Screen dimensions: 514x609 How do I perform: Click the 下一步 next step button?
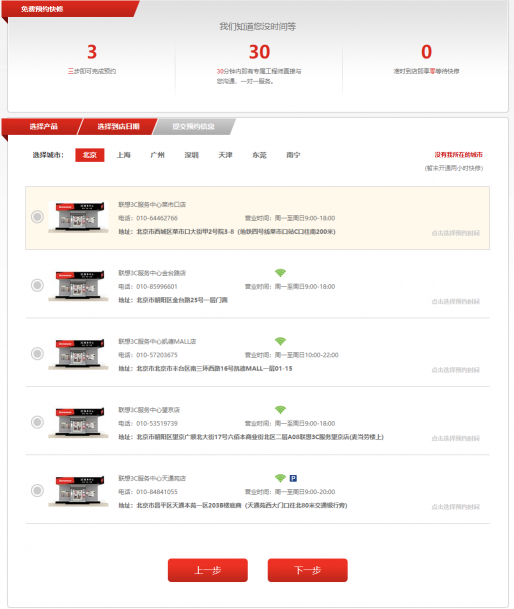307,570
